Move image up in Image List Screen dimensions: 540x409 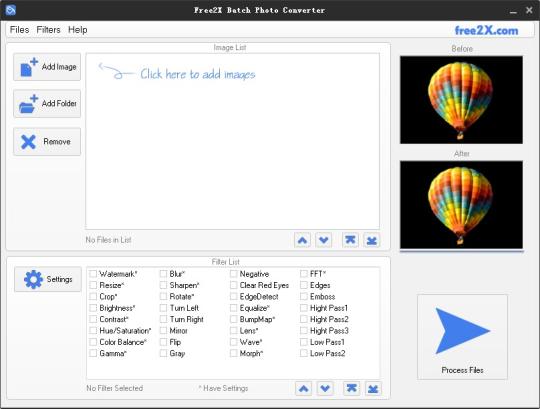point(302,240)
